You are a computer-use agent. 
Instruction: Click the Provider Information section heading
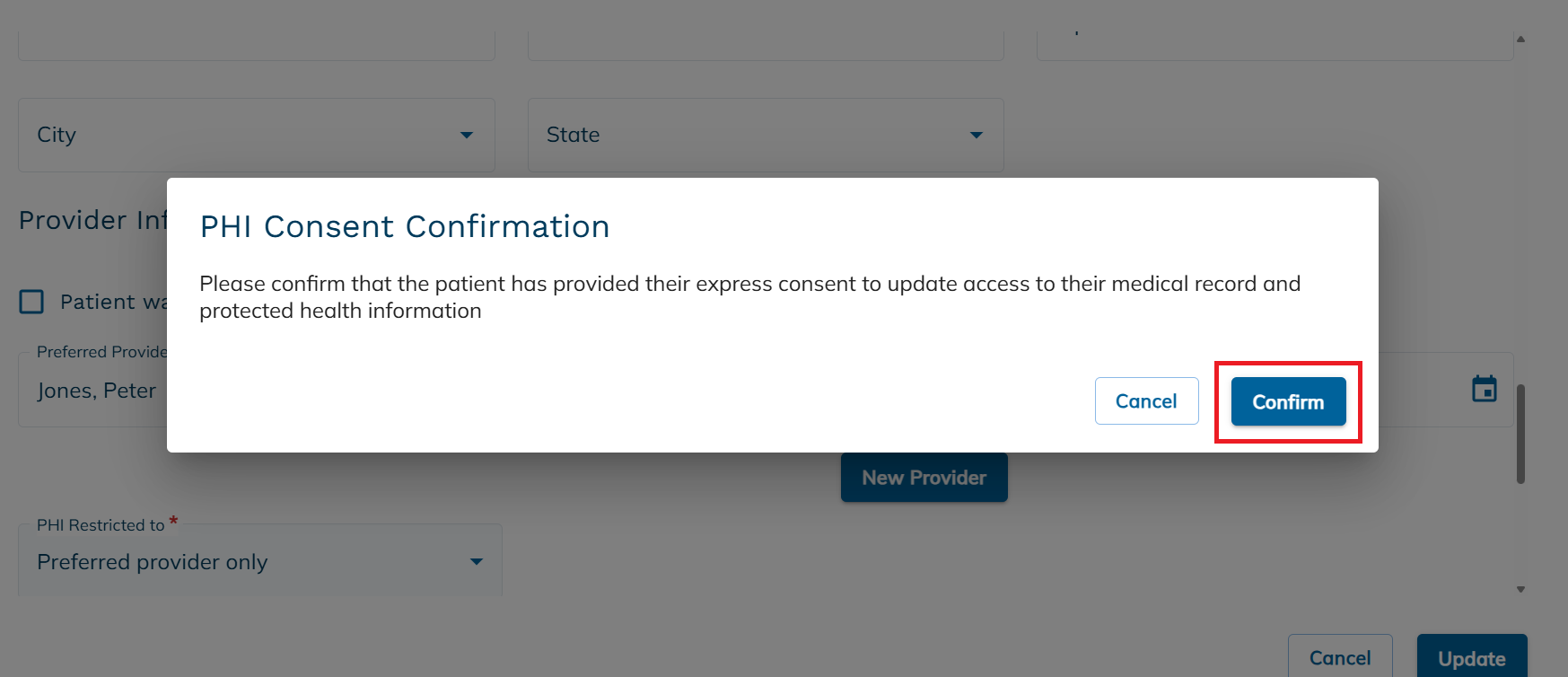point(93,219)
